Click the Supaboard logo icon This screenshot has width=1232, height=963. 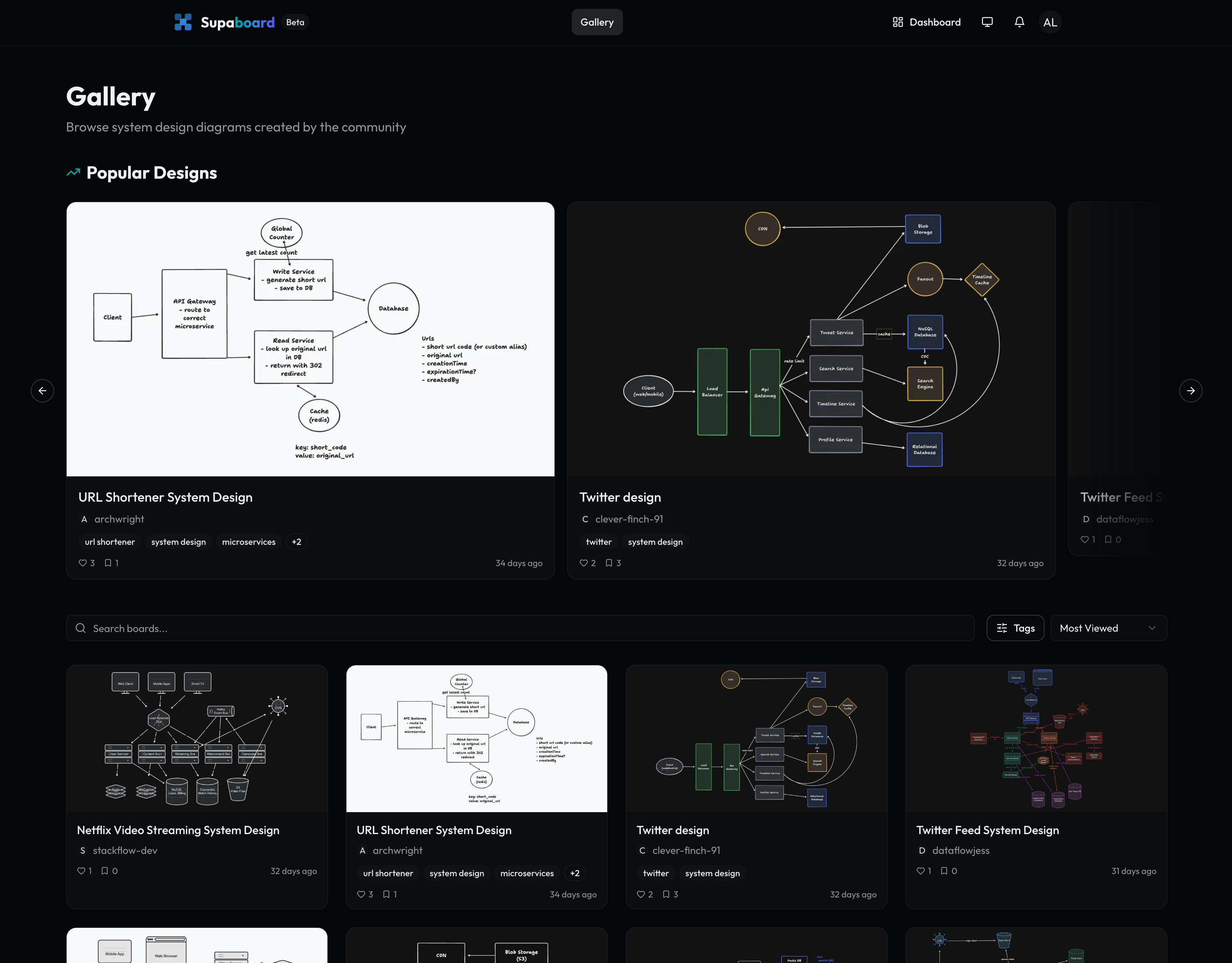click(x=183, y=22)
